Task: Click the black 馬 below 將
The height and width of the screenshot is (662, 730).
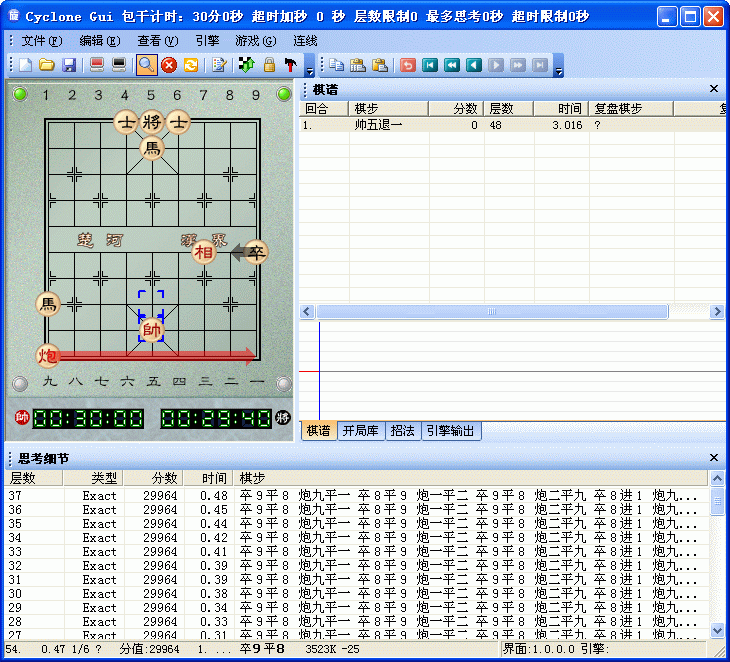Action: [152, 148]
